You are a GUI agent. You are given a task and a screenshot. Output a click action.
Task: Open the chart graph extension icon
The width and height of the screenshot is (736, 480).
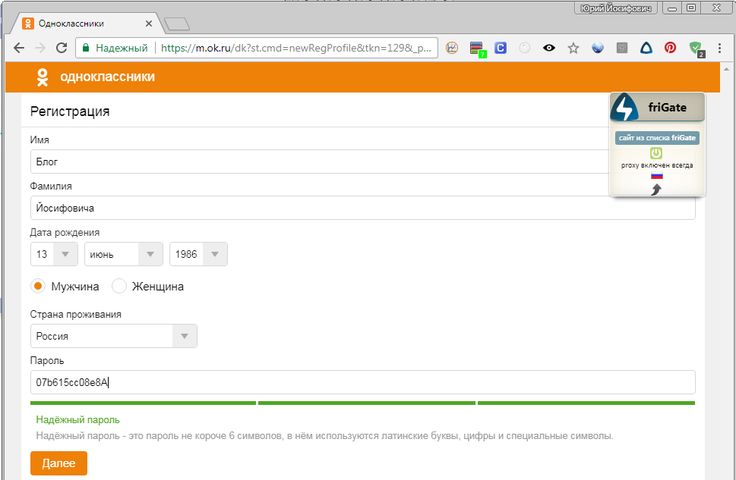(x=452, y=47)
